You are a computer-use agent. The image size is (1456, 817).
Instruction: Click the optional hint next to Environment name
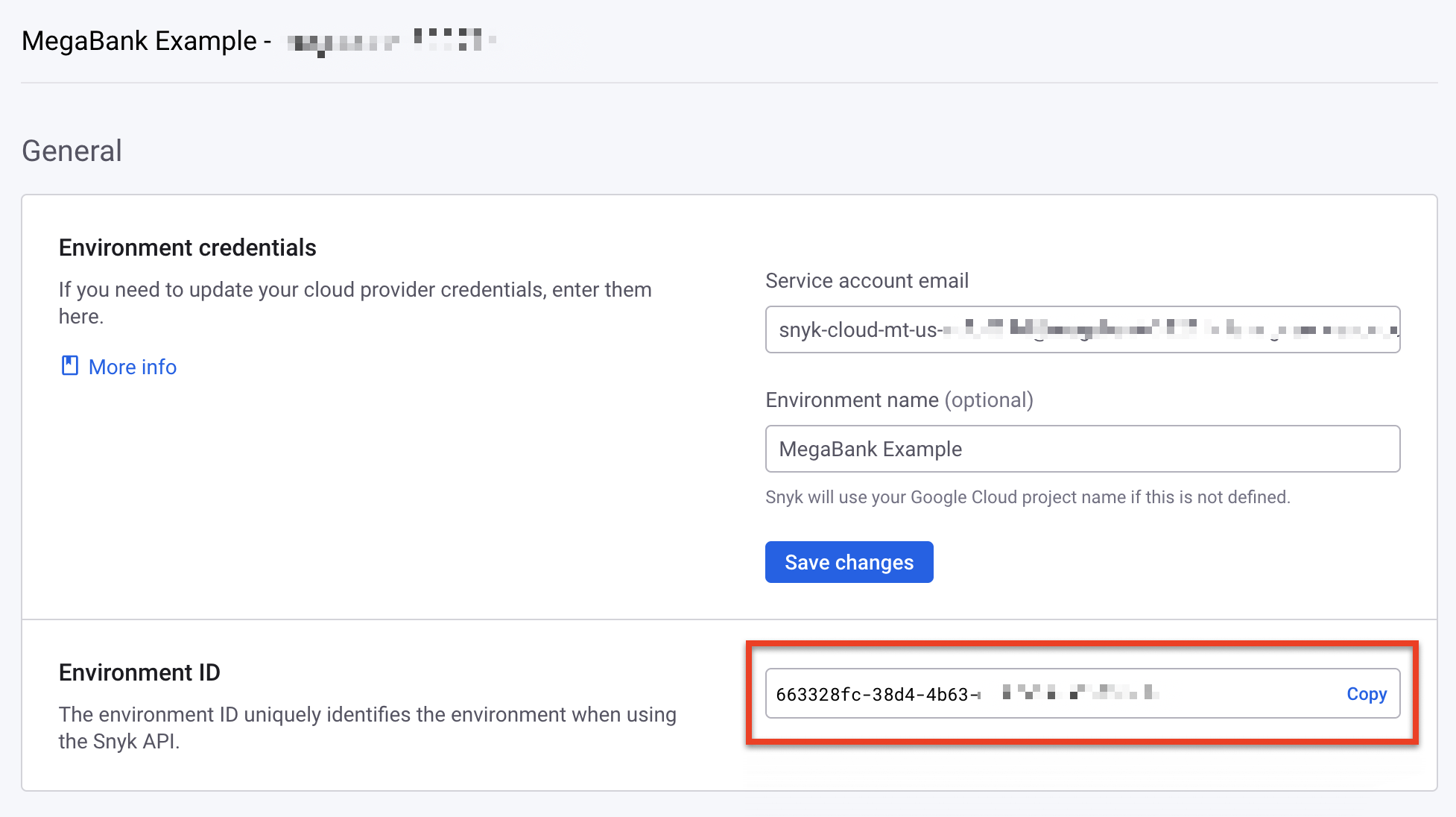click(990, 400)
